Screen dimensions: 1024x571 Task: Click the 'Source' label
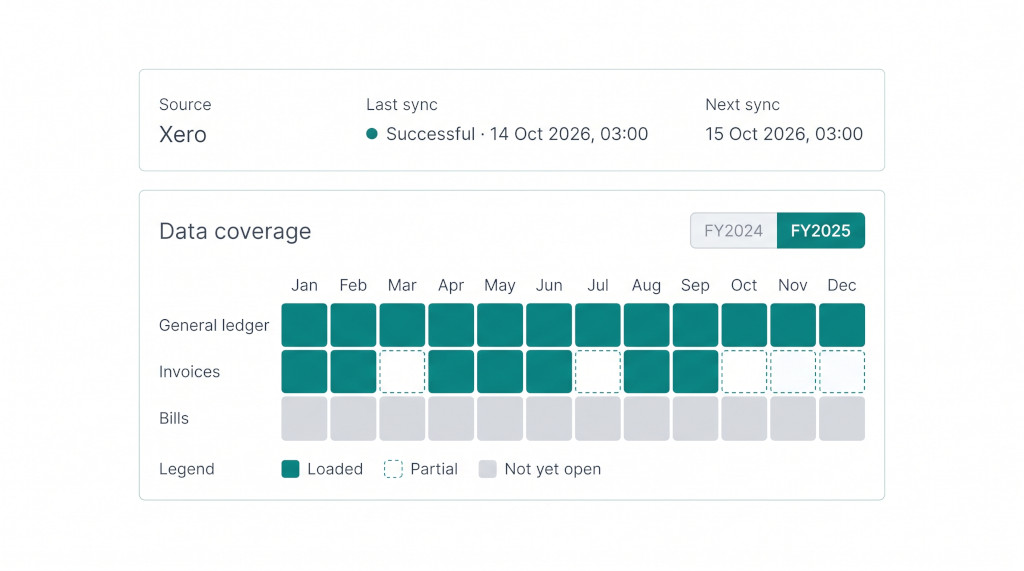coord(185,105)
